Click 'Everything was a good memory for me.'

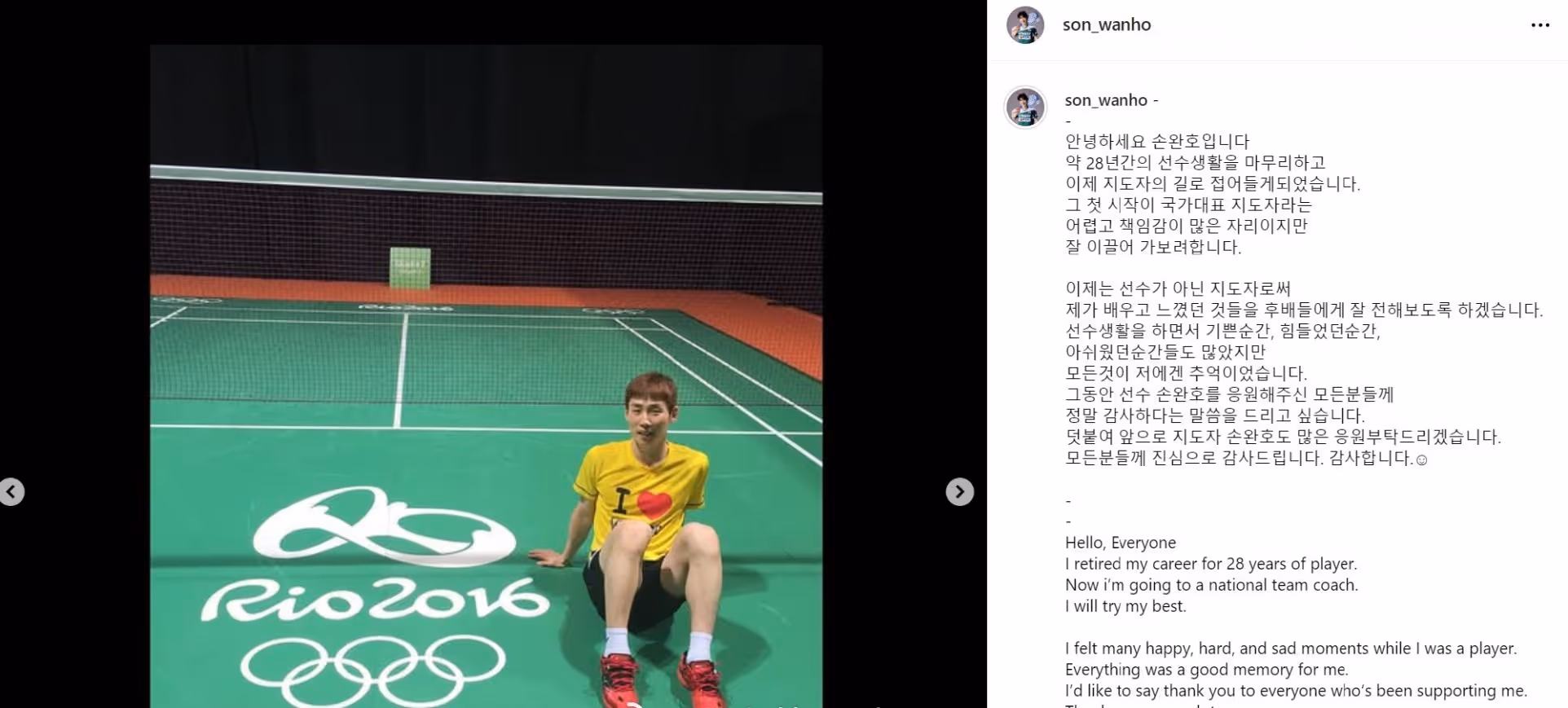pos(1206,670)
